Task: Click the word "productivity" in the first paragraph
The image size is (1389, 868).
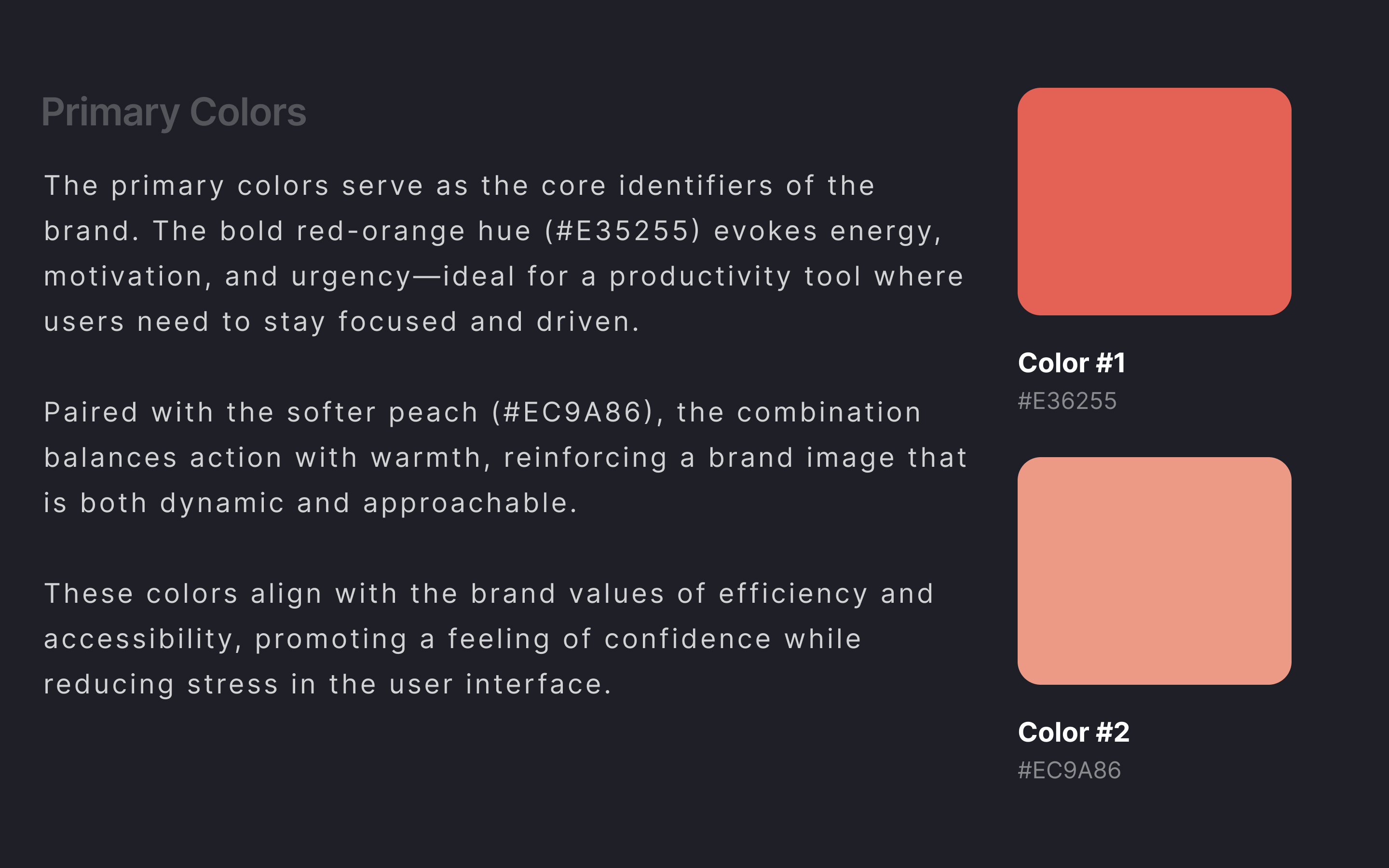Action: (700, 277)
